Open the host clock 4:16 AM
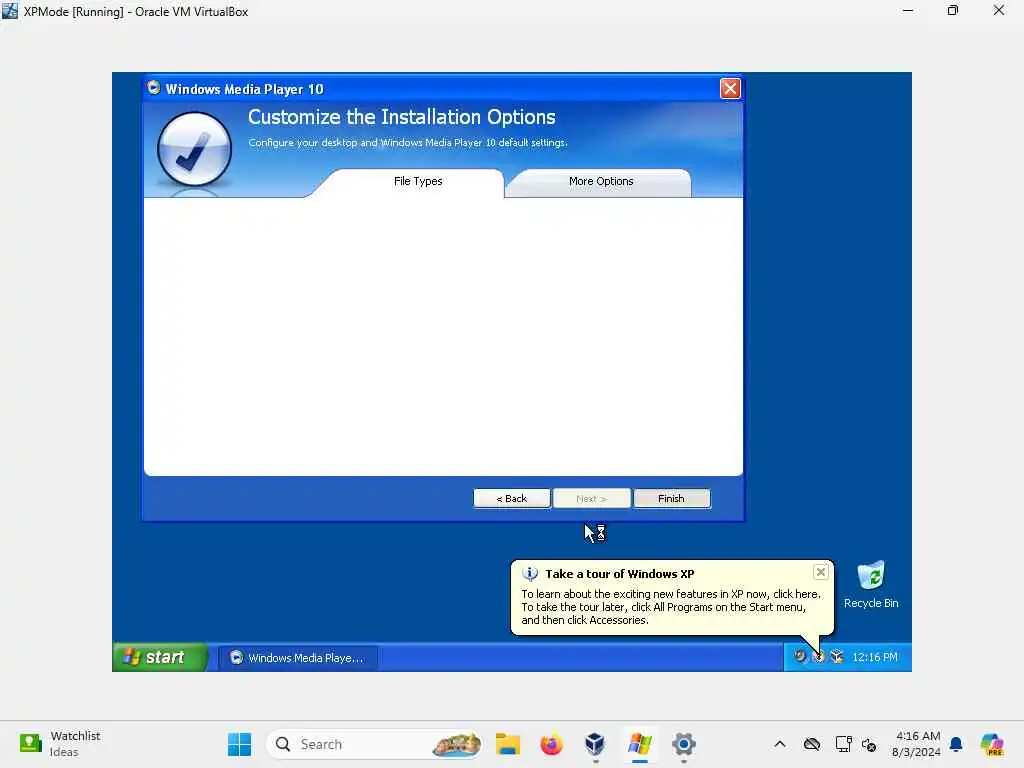Screen dimensions: 1024x768 coord(917,744)
